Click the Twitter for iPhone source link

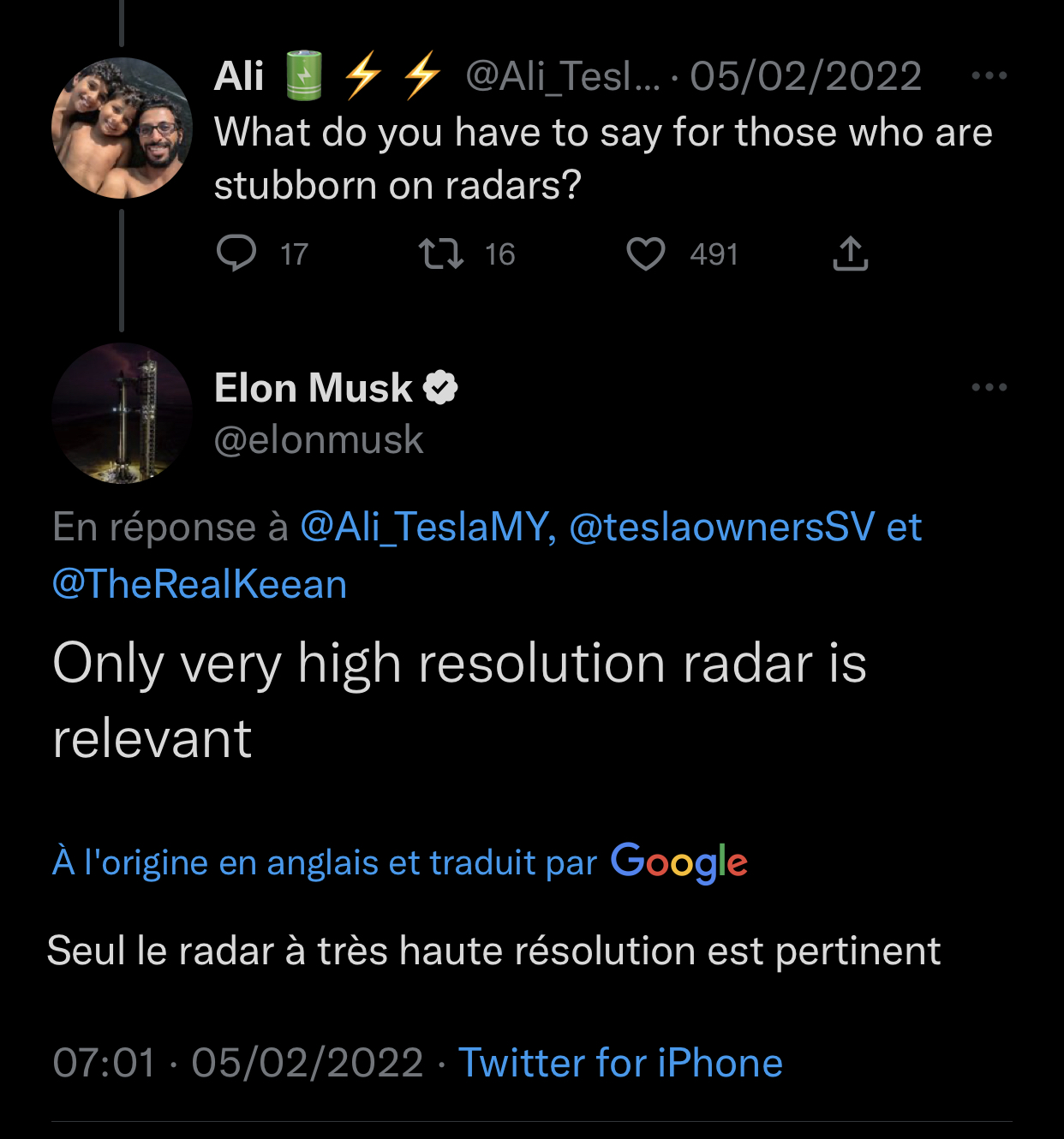coord(620,1063)
